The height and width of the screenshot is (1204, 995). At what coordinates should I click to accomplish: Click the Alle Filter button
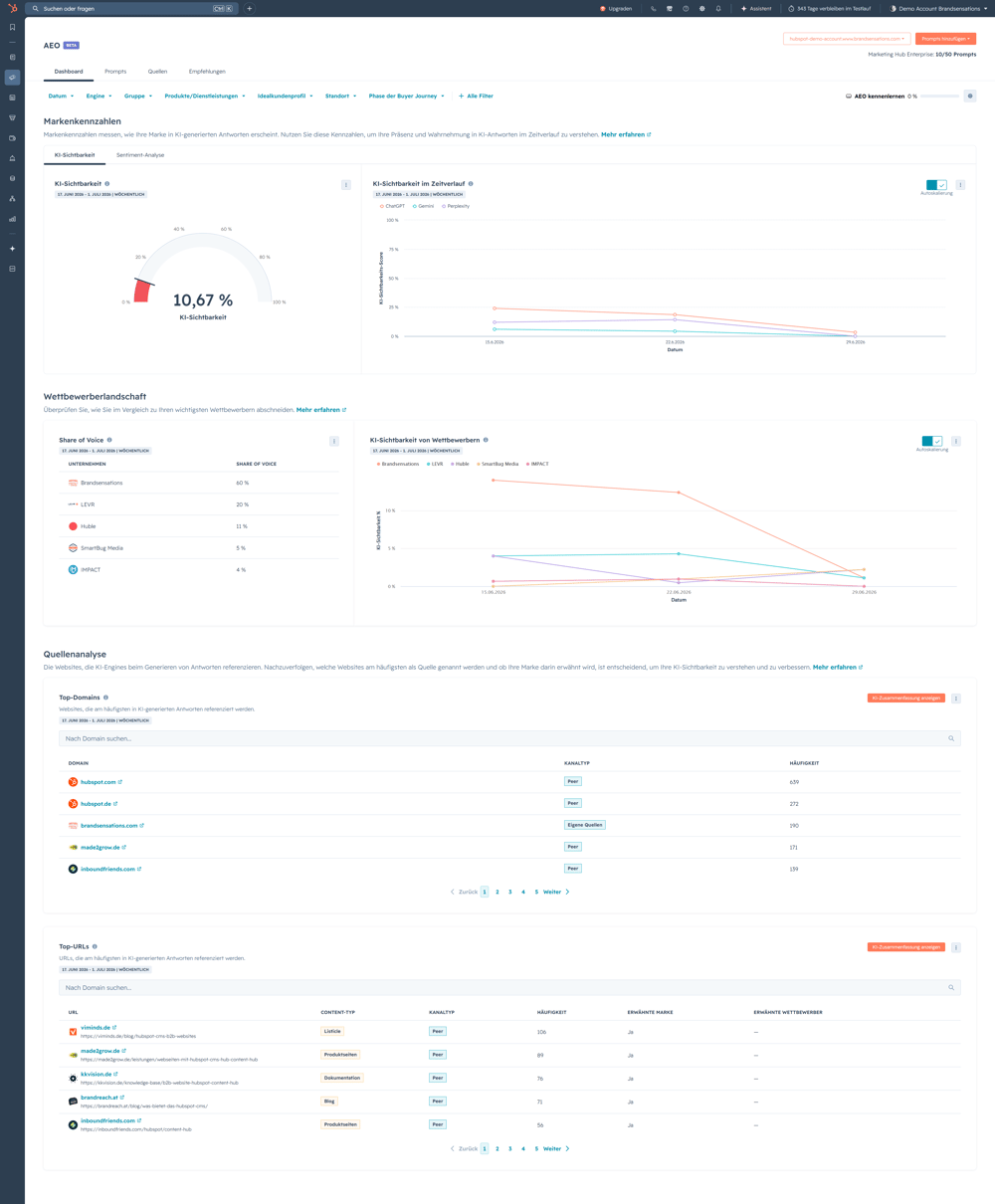[476, 97]
